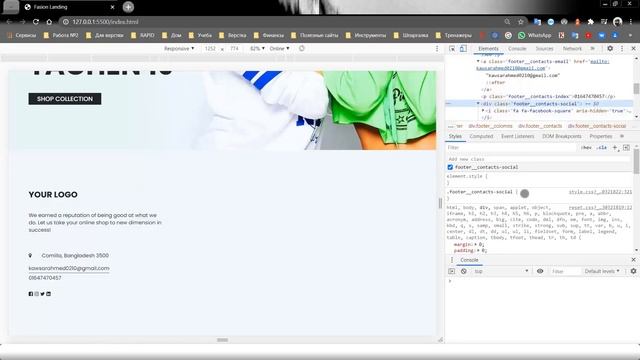Switch to the Console tab in the top bar
640x360 pixels.
tap(517, 49)
